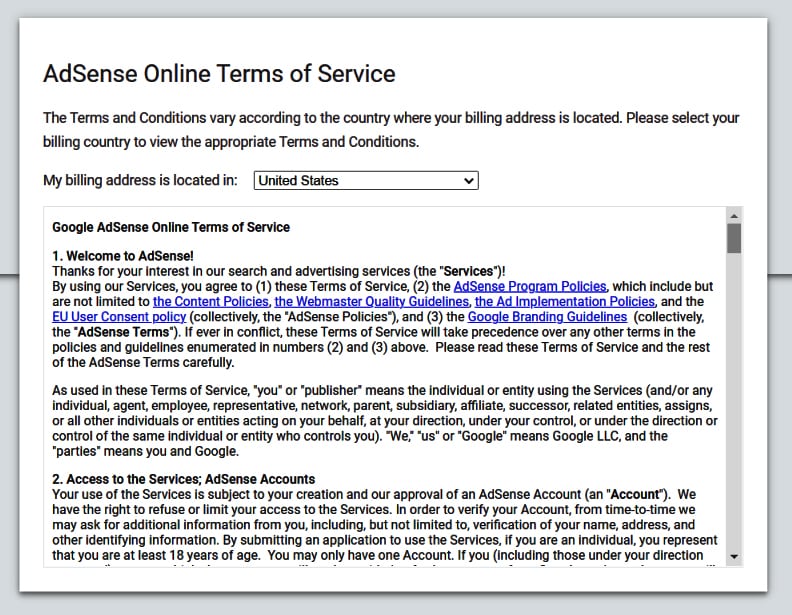This screenshot has height=615, width=792.
Task: Click the 'AdSense Online Terms of Service' page title
Action: click(x=219, y=74)
